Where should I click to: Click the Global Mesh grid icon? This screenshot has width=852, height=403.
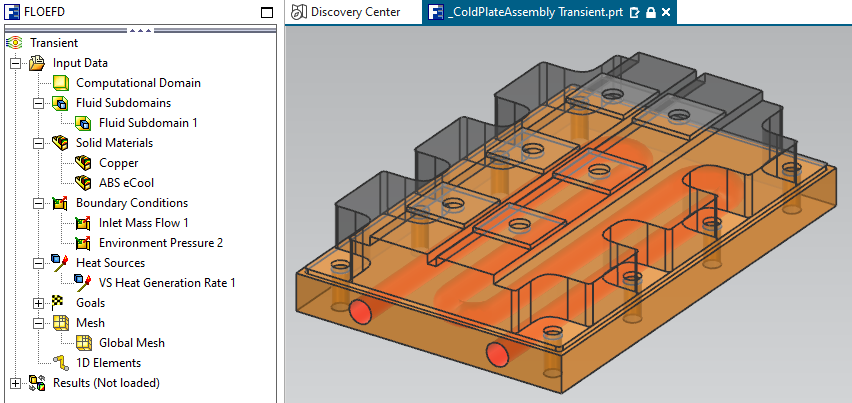click(x=84, y=343)
